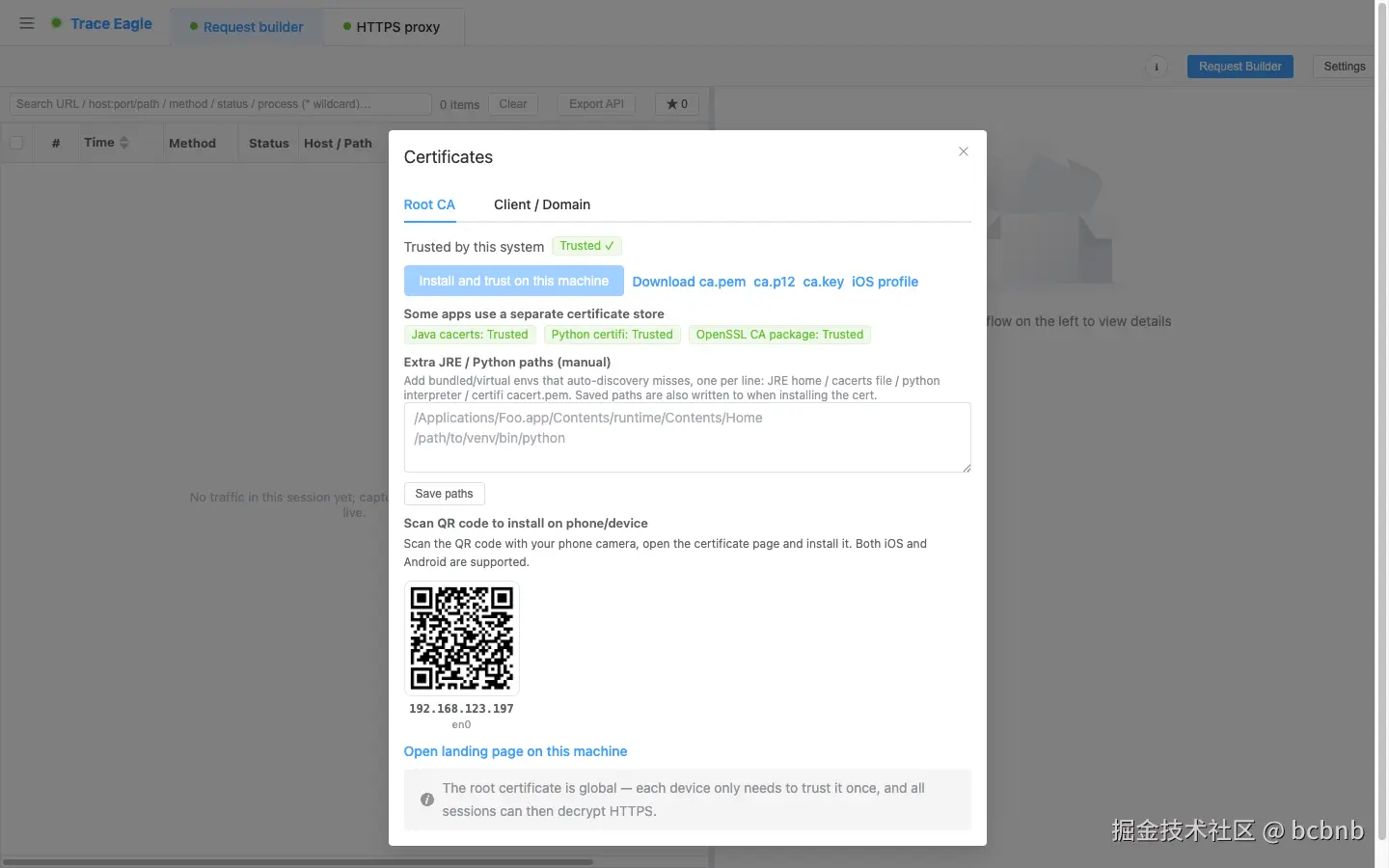
Task: Sort by the Time column arrows
Action: click(123, 143)
